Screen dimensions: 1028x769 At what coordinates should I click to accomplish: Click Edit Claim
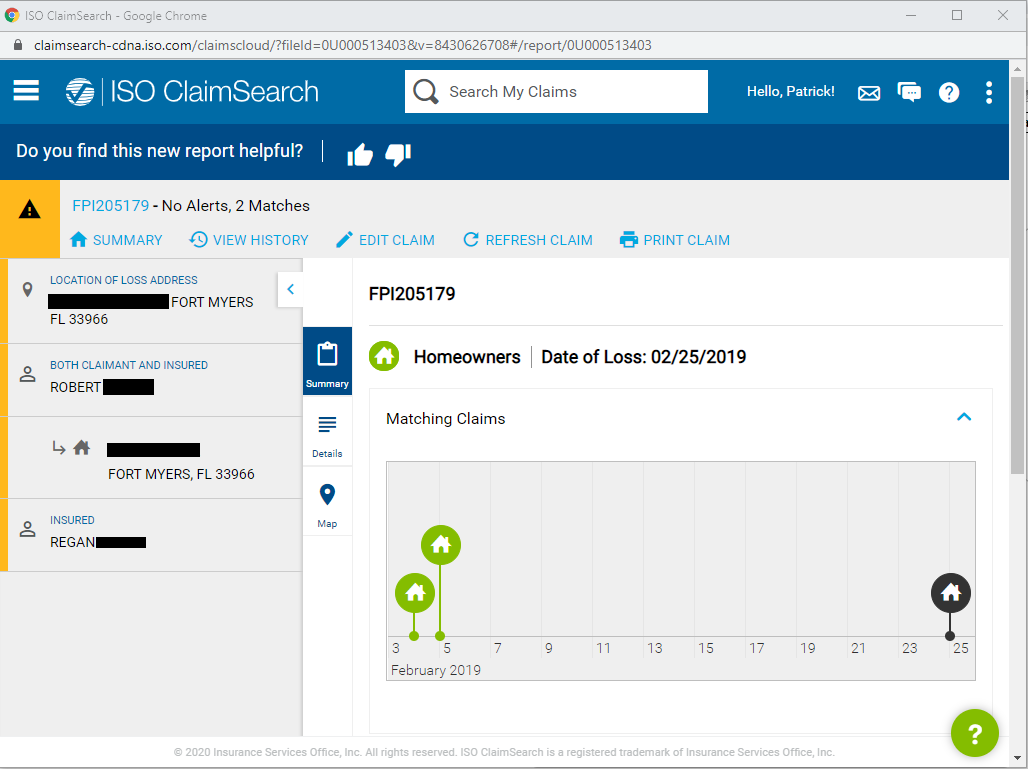pyautogui.click(x=385, y=240)
